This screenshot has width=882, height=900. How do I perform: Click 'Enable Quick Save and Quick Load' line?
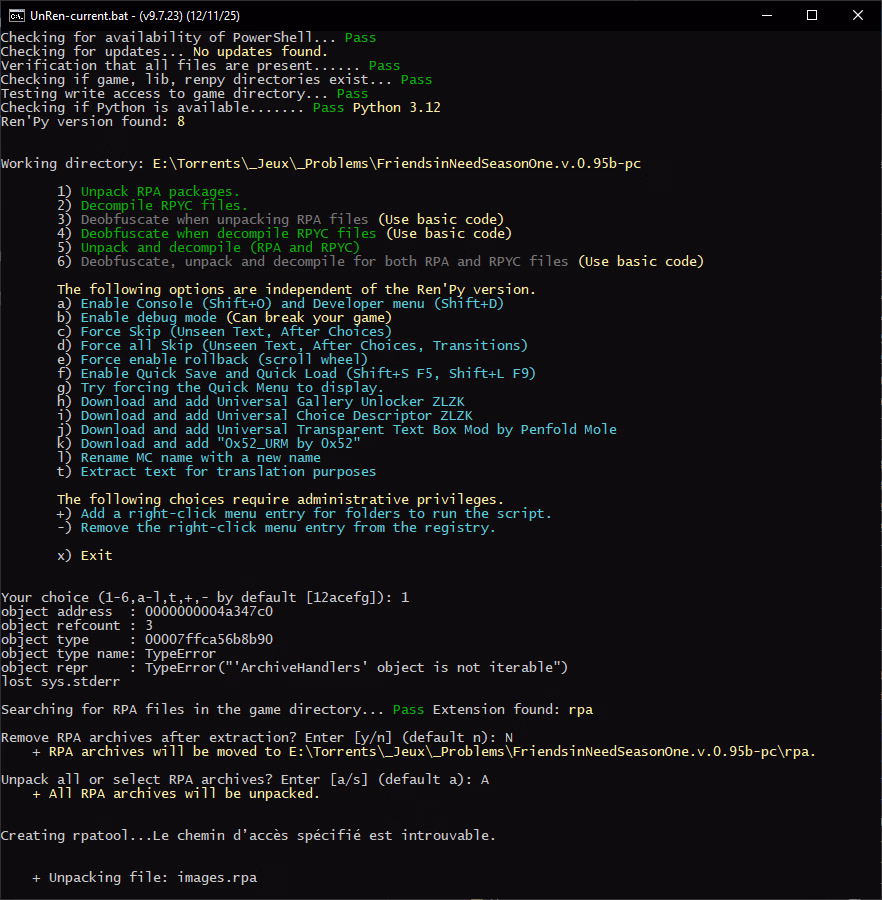(x=296, y=373)
